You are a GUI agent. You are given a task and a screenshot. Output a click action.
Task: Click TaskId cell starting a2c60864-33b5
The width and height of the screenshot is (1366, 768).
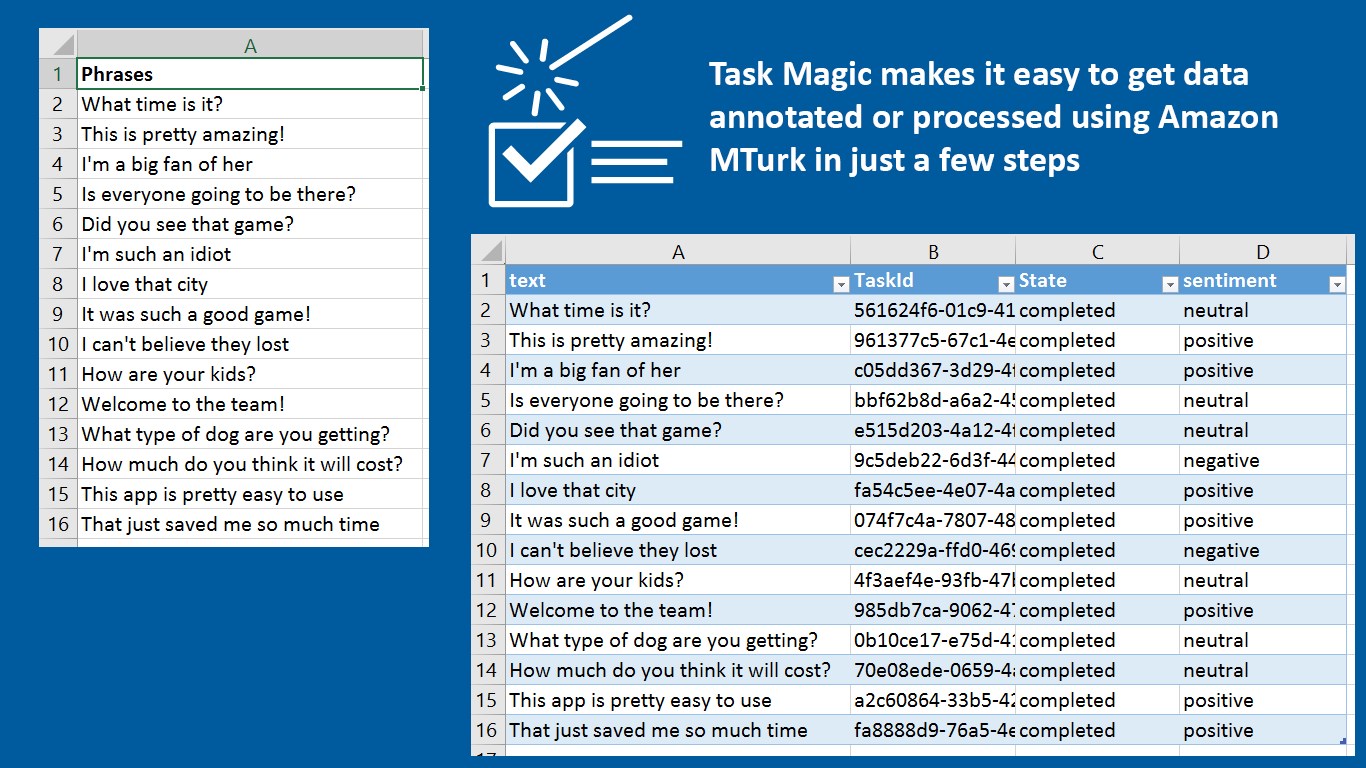point(933,700)
